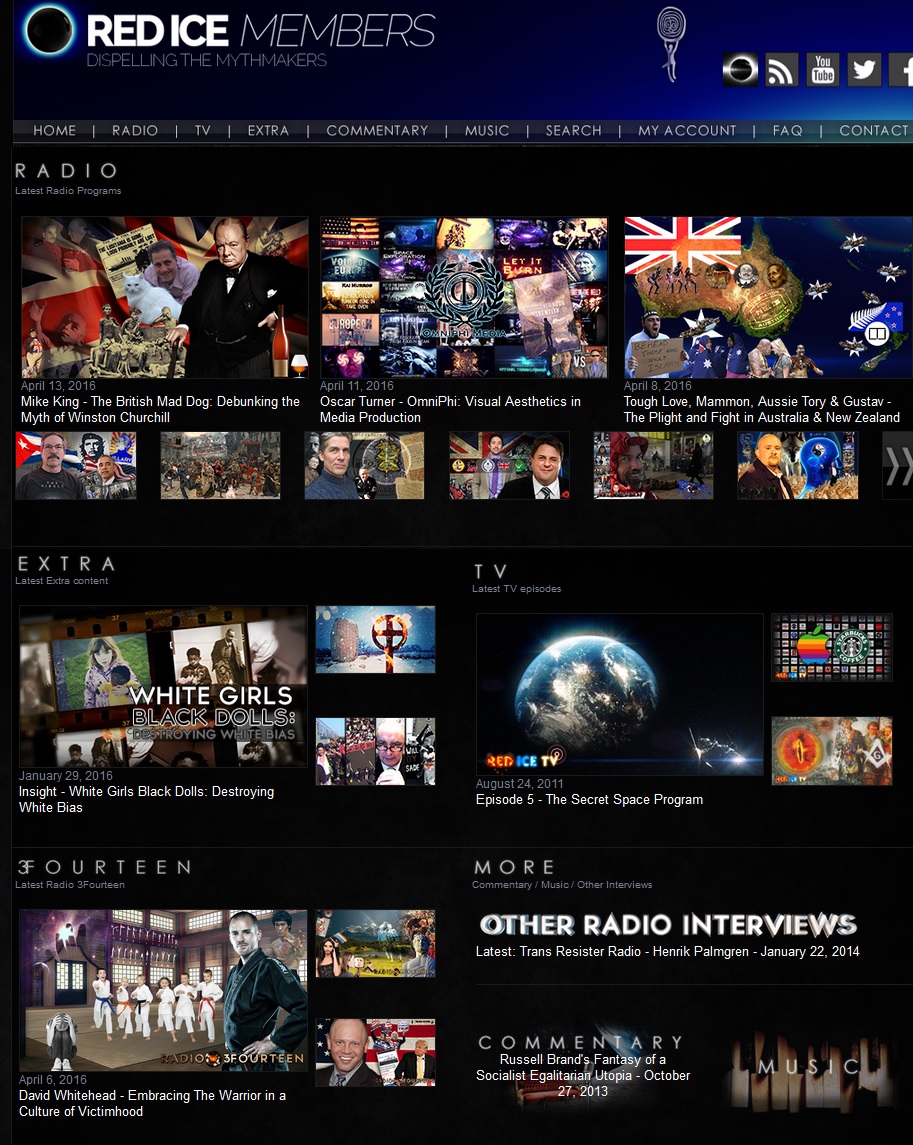Image resolution: width=913 pixels, height=1145 pixels.
Task: Open the FAQ navigation link
Action: point(787,131)
